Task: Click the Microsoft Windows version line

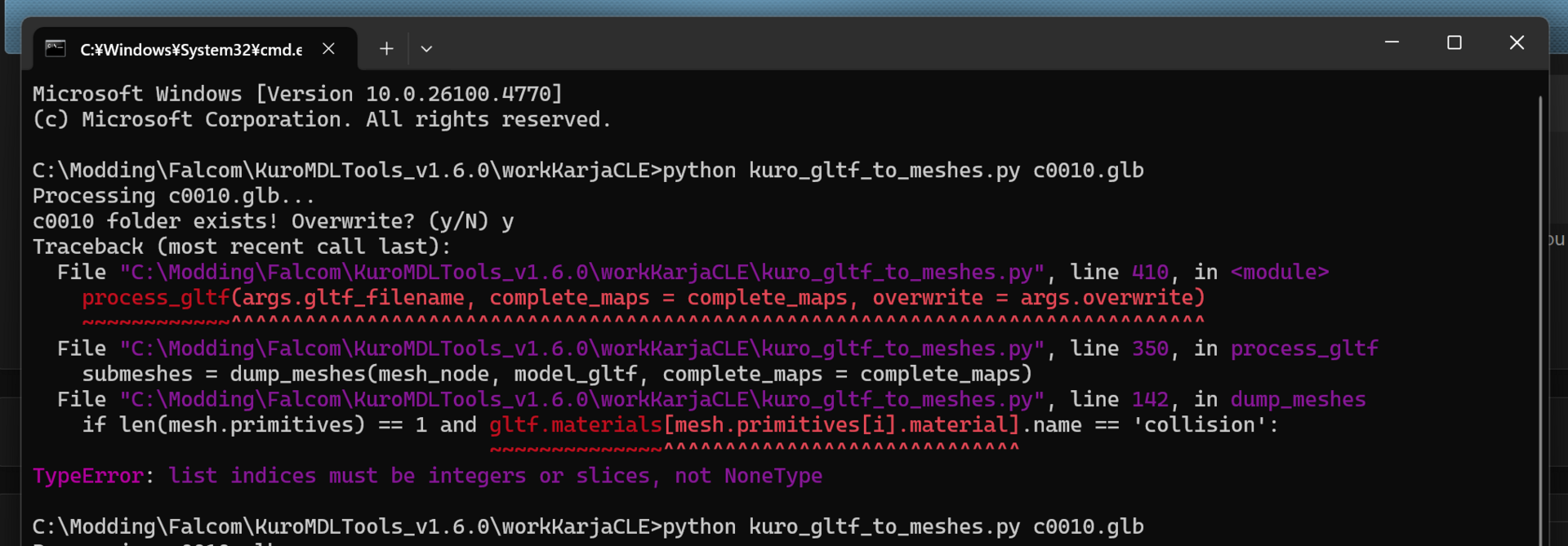Action: point(297,94)
